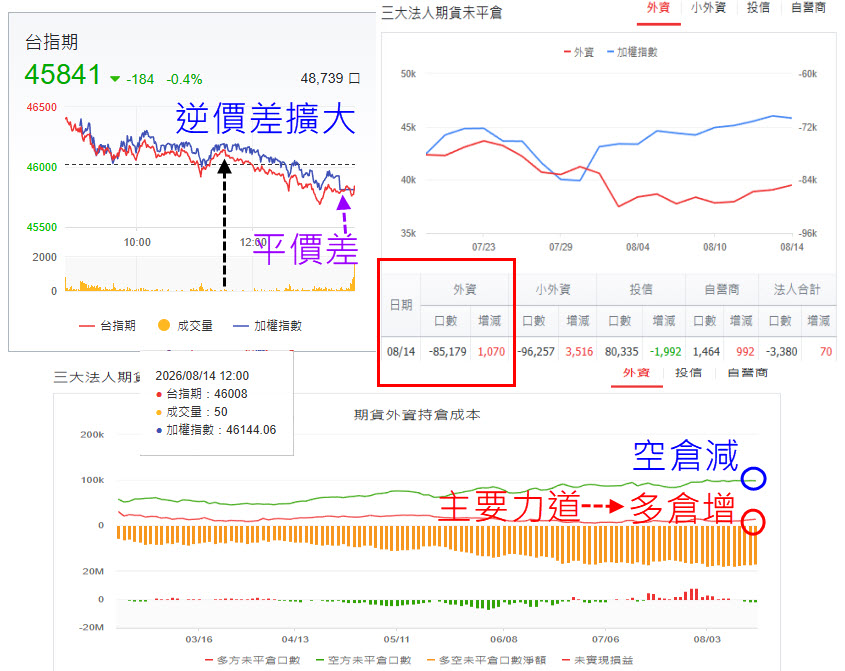Click the 08/14 date cell
This screenshot has width=845, height=671.
click(401, 352)
